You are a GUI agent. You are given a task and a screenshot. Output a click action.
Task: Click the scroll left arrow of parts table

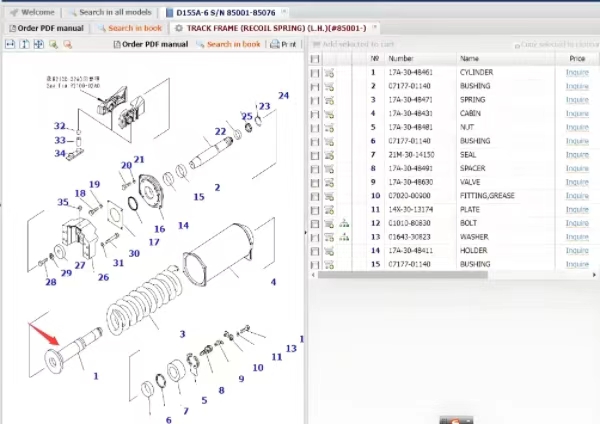(x=313, y=275)
